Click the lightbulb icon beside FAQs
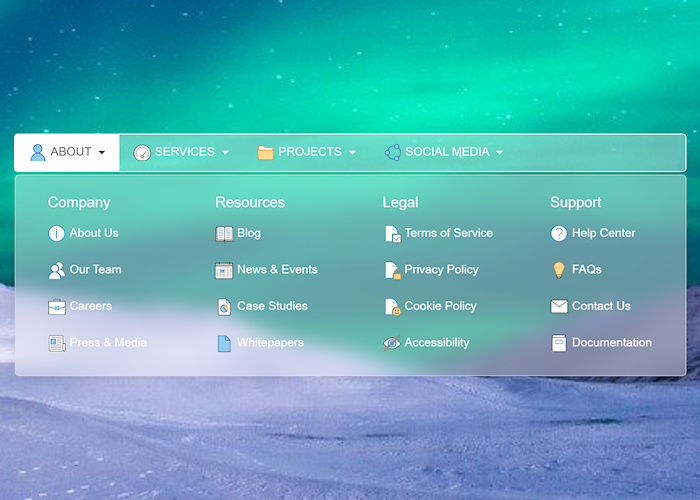Image resolution: width=700 pixels, height=500 pixels. [x=559, y=270]
